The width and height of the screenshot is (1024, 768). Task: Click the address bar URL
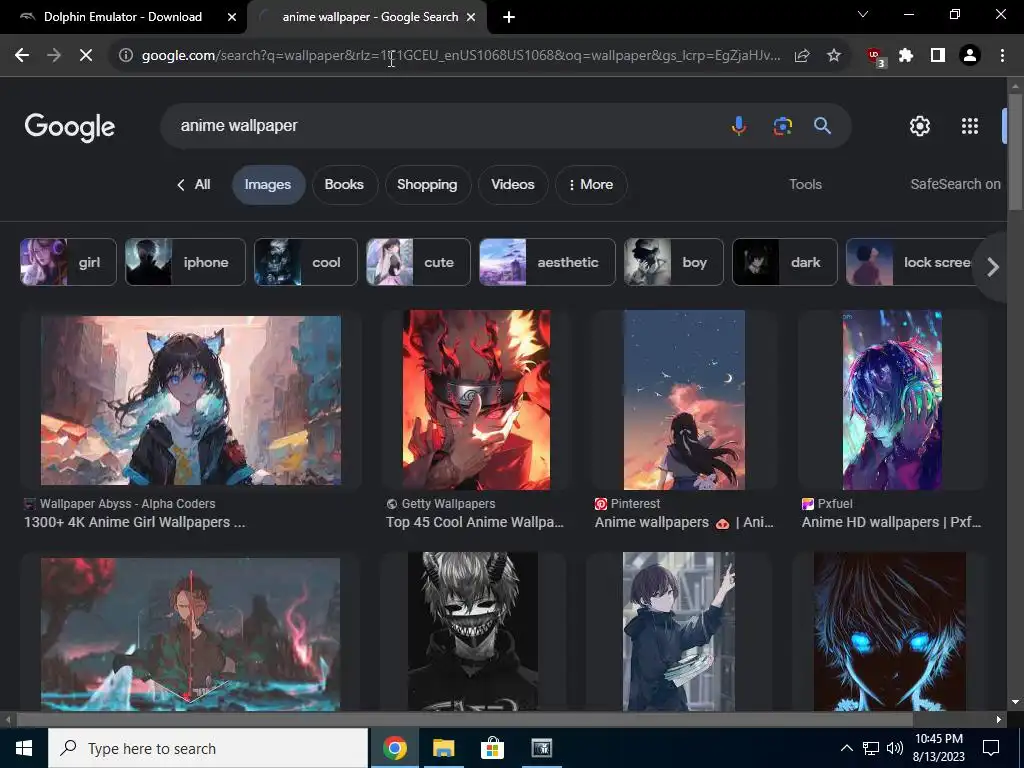pos(461,56)
